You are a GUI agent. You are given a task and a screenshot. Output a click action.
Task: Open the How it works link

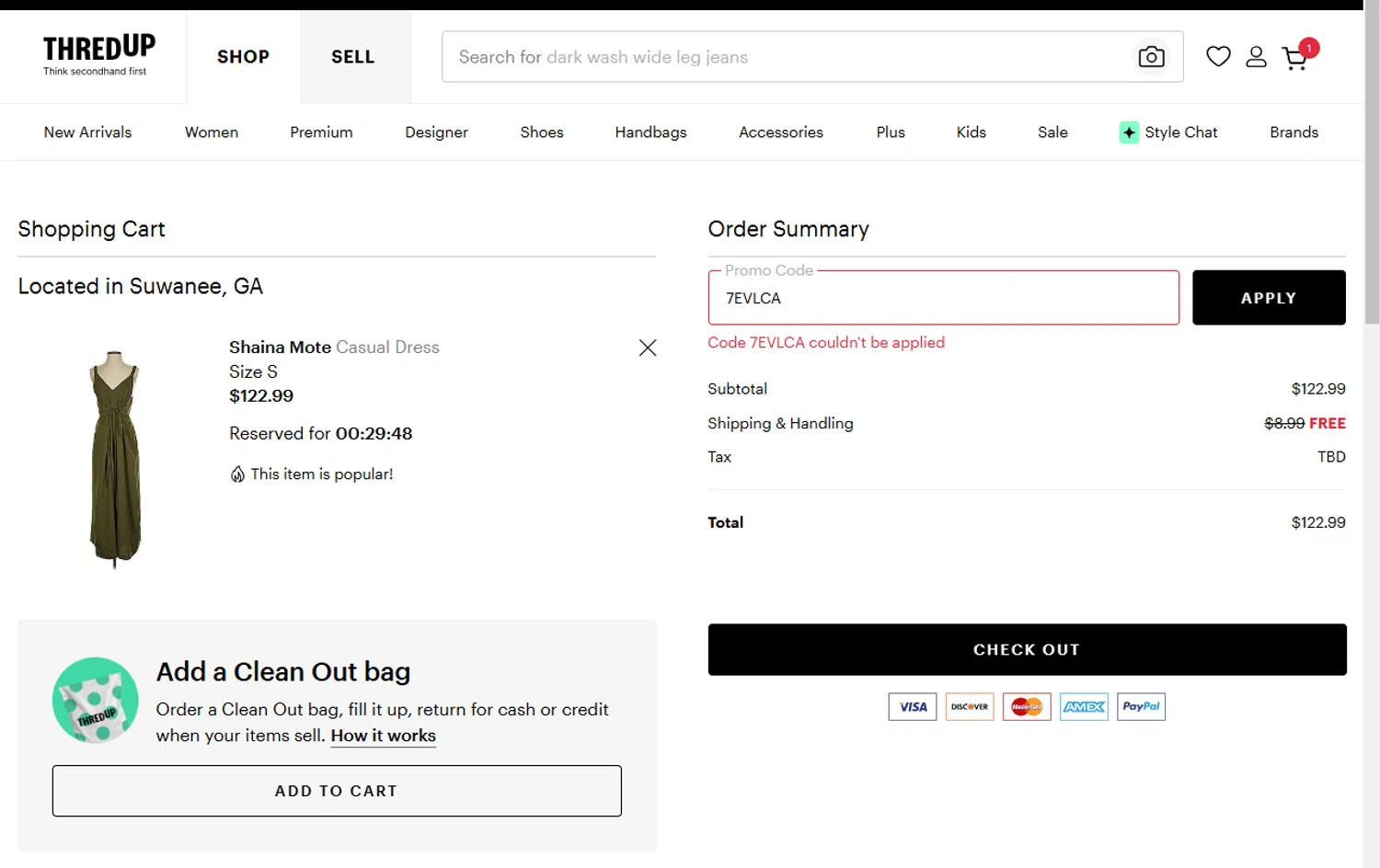(383, 736)
